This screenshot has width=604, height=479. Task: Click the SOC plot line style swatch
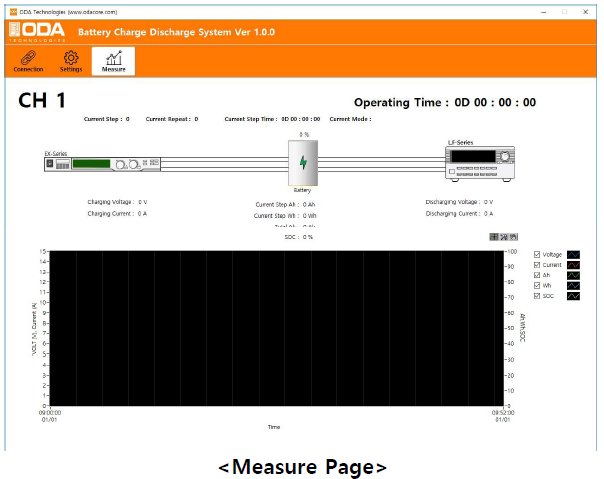[574, 296]
